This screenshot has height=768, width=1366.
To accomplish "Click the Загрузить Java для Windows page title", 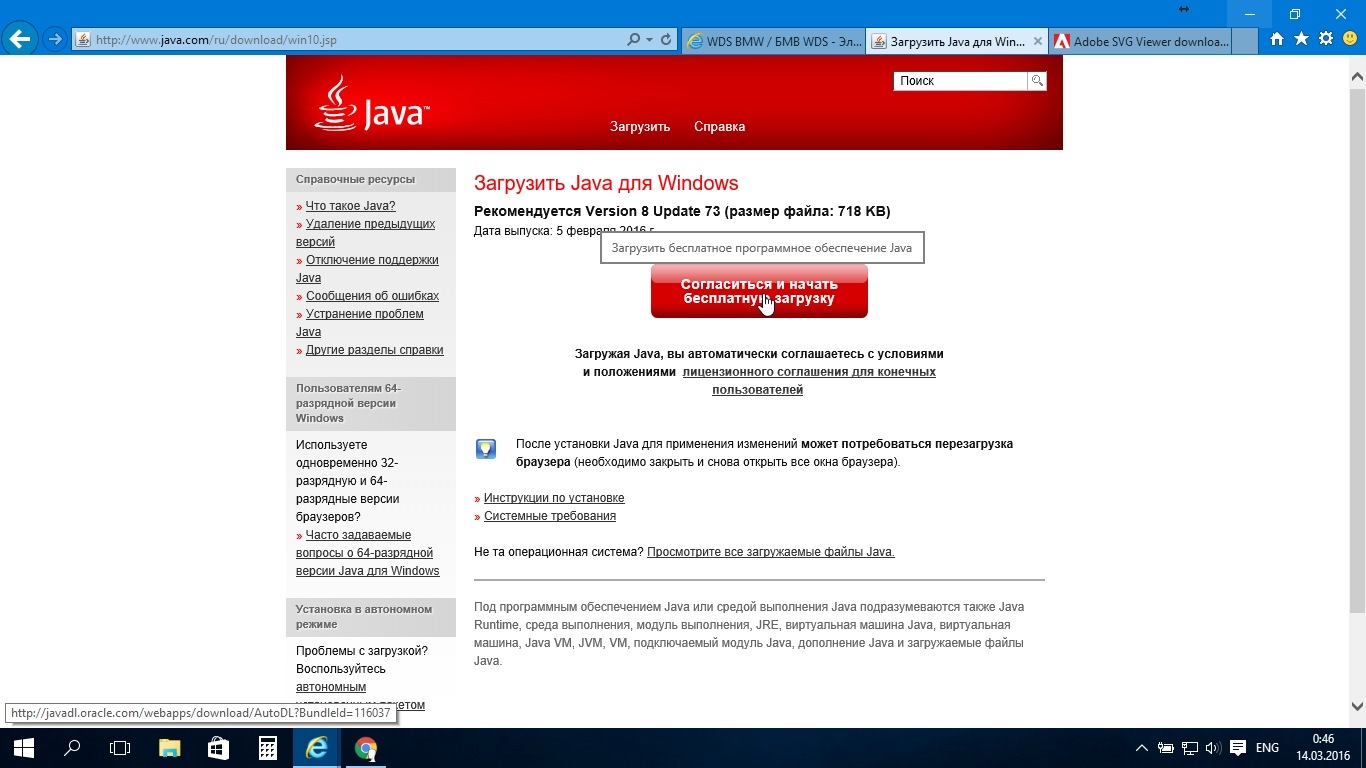I will tap(606, 183).
